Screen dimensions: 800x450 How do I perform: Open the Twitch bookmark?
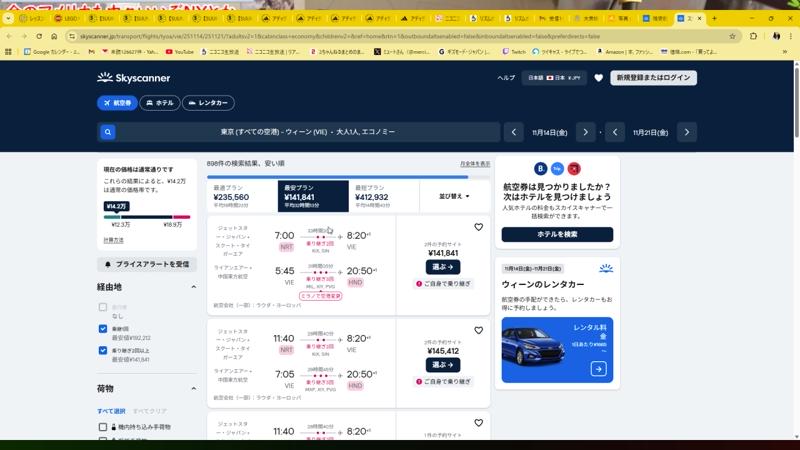514,52
